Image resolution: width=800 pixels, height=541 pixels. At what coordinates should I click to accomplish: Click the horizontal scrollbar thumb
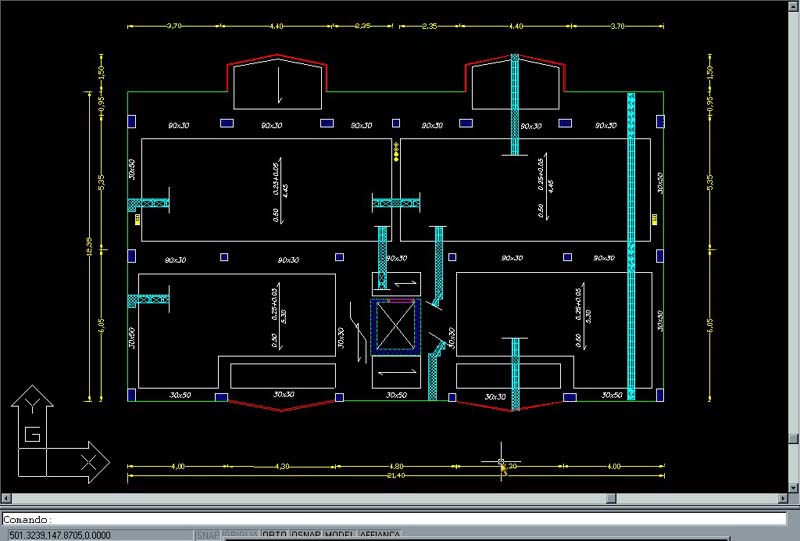click(x=612, y=497)
